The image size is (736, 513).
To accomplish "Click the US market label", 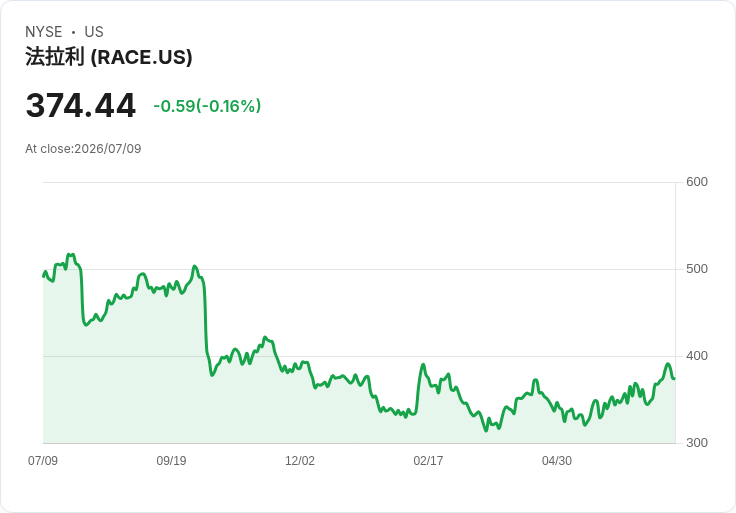I will (94, 32).
